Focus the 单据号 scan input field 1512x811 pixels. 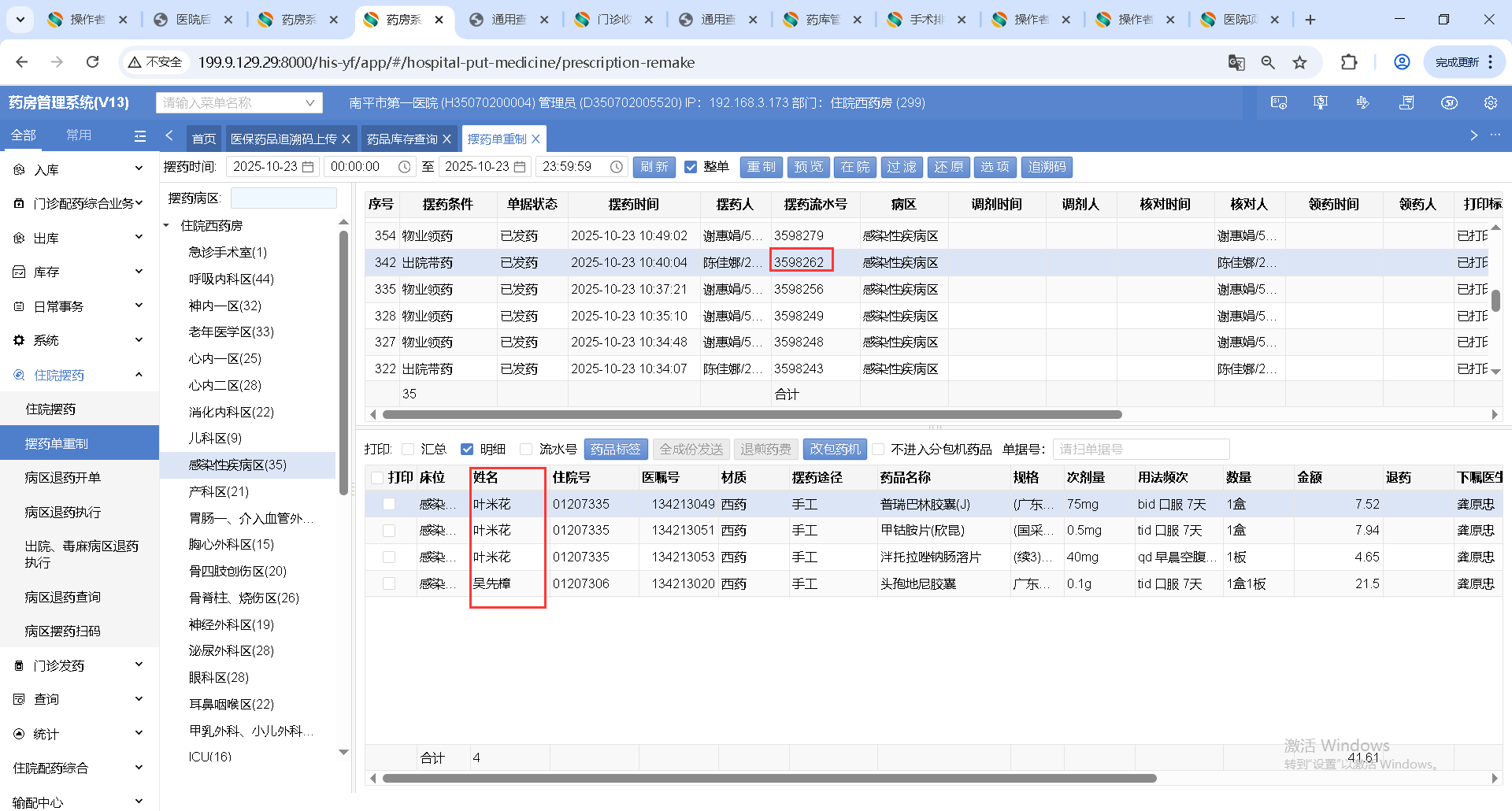[x=1141, y=450]
